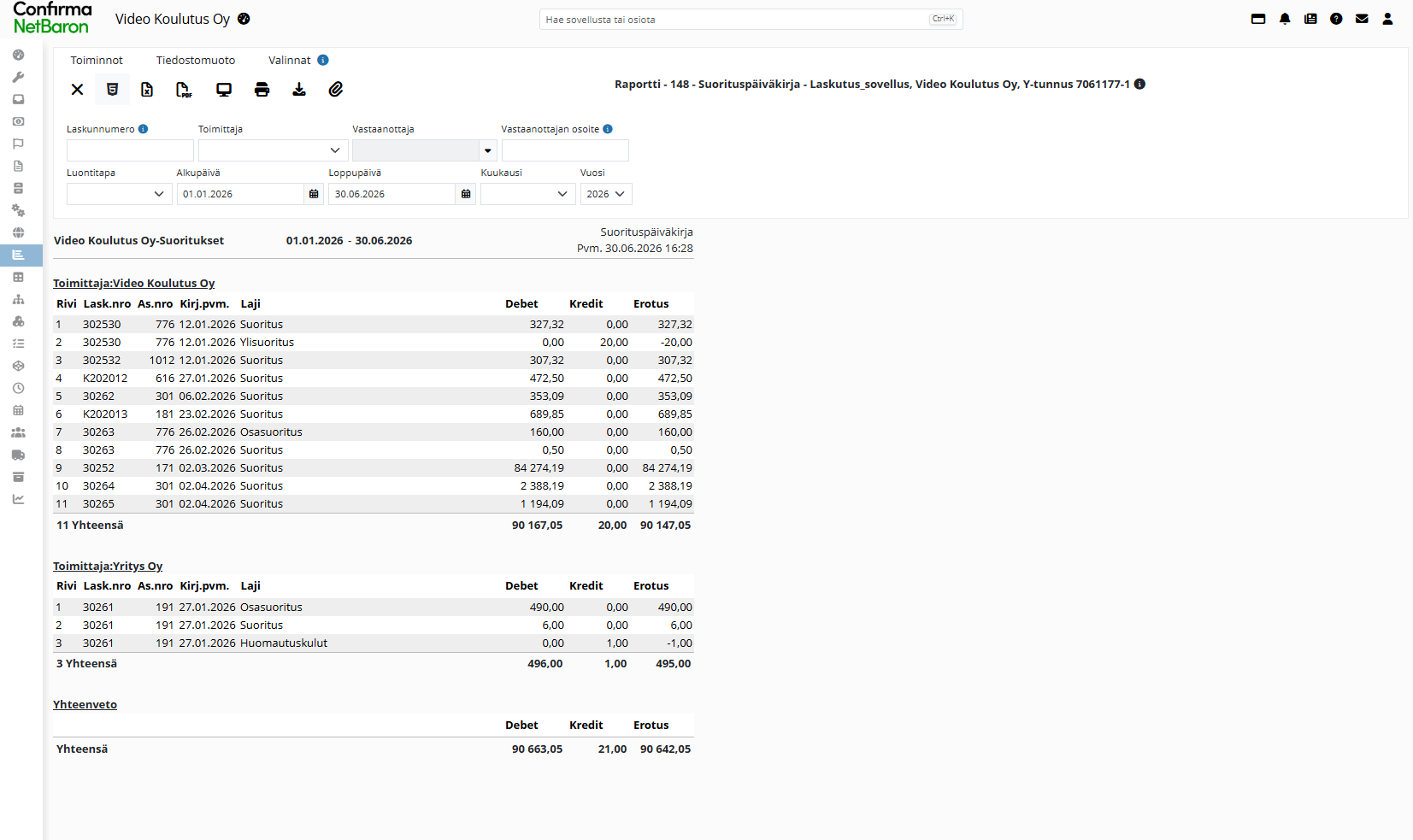This screenshot has width=1413, height=840.
Task: Click Toimittaja:Video Koulutus Oy heading link
Action: coord(134,283)
